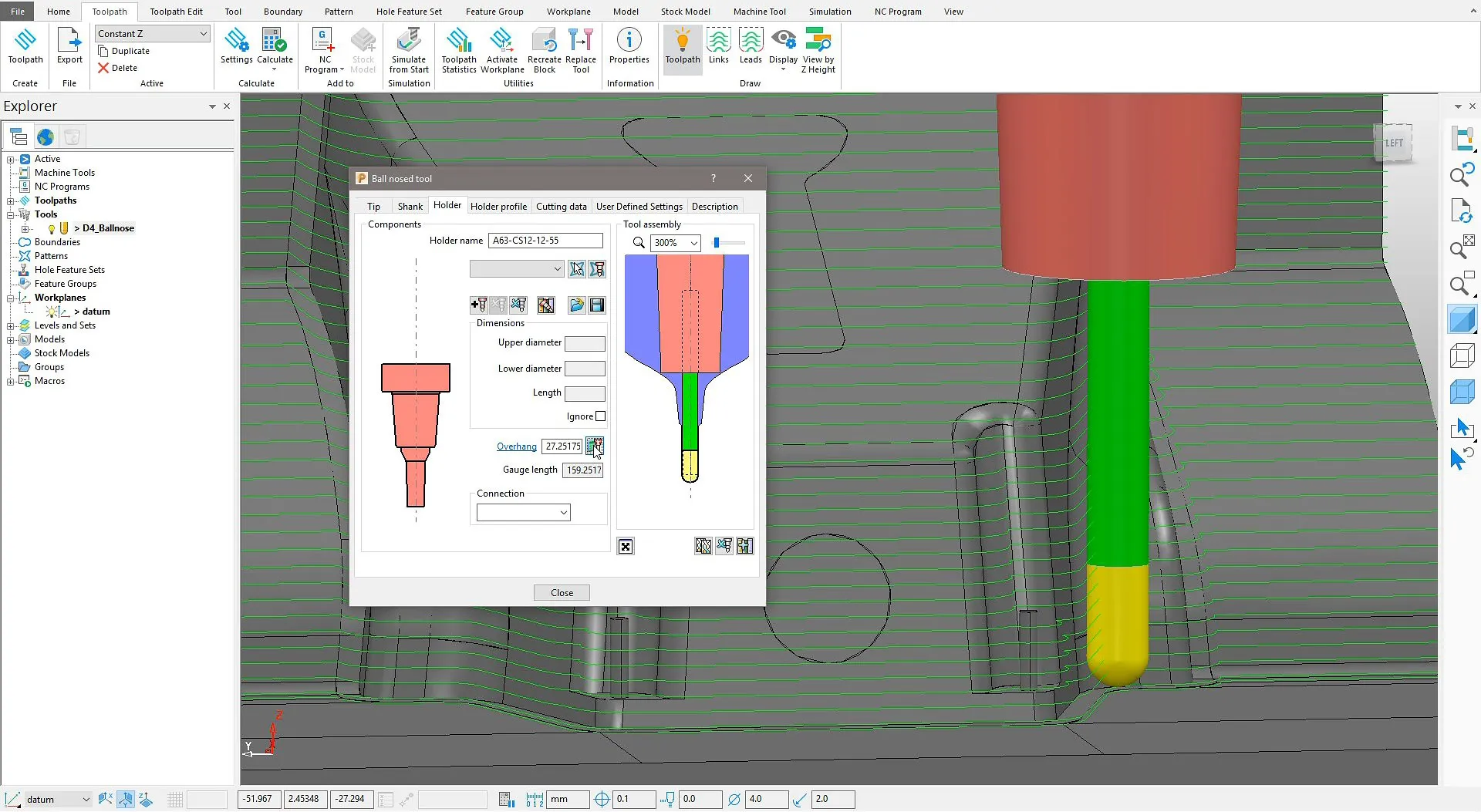The image size is (1481, 812).
Task: Switch to wireframe view mode
Action: coord(1463,355)
